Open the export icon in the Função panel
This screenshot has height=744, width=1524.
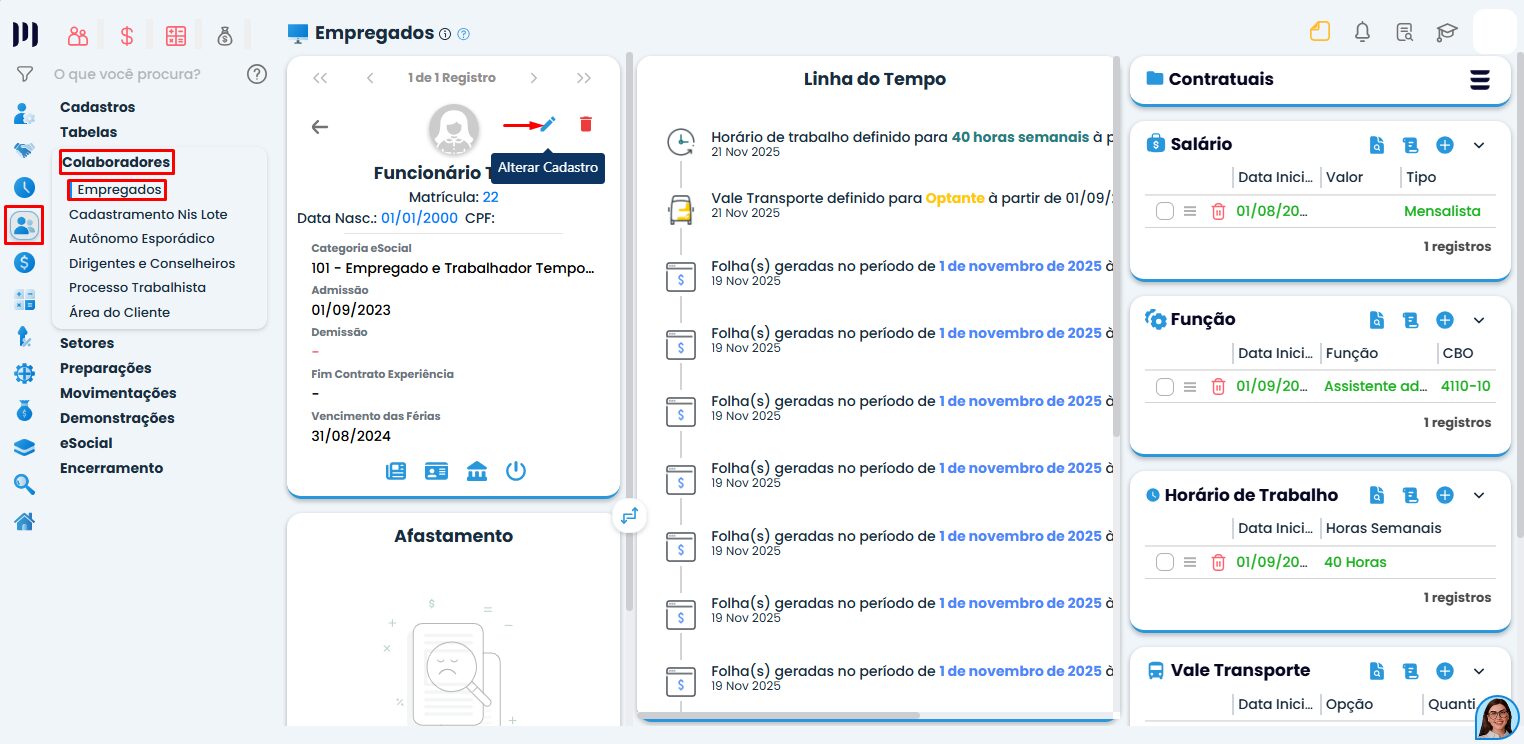[x=1410, y=320]
